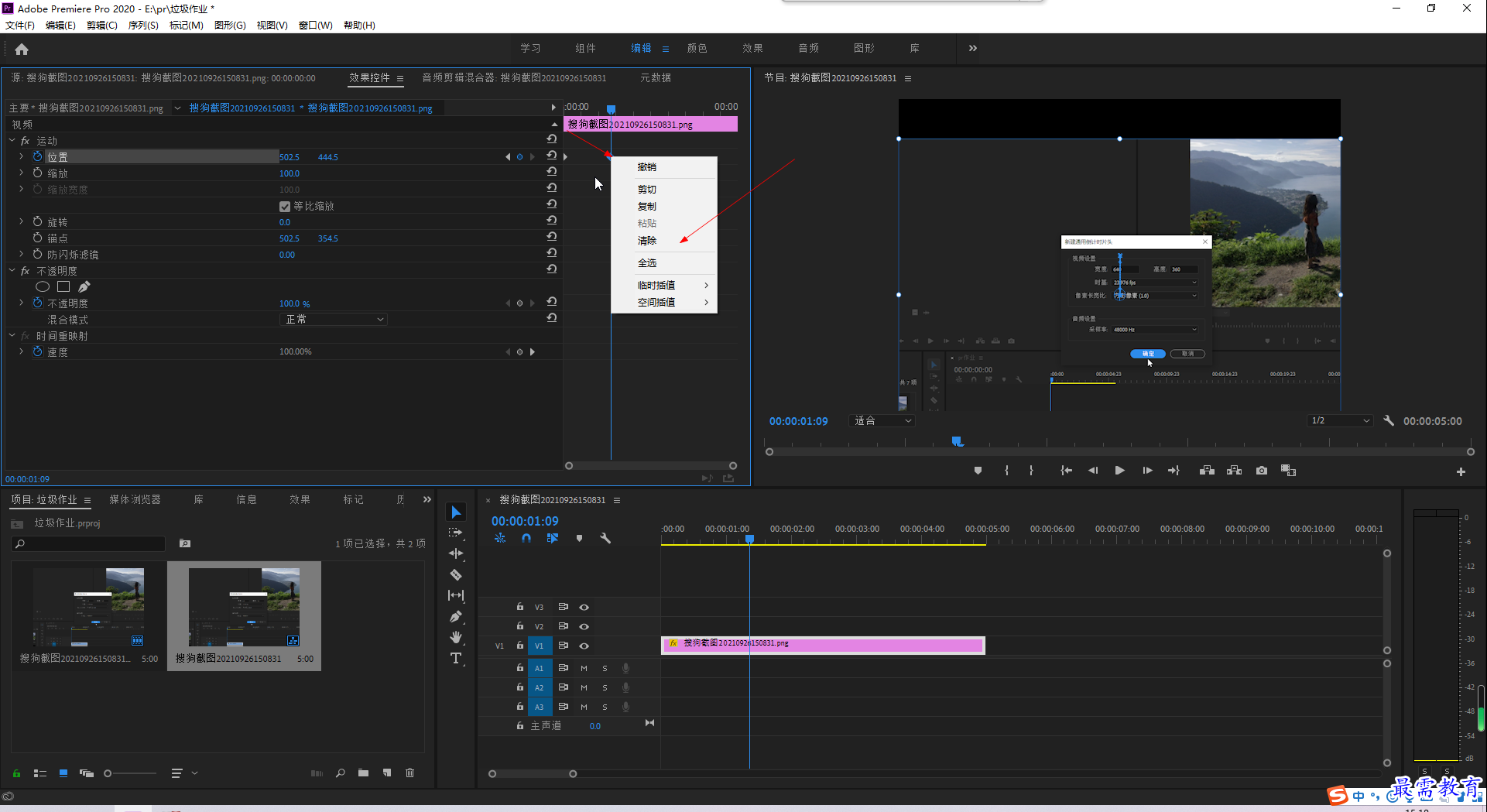Step back one frame in program monitor
This screenshot has height=812, width=1487.
tap(1093, 471)
